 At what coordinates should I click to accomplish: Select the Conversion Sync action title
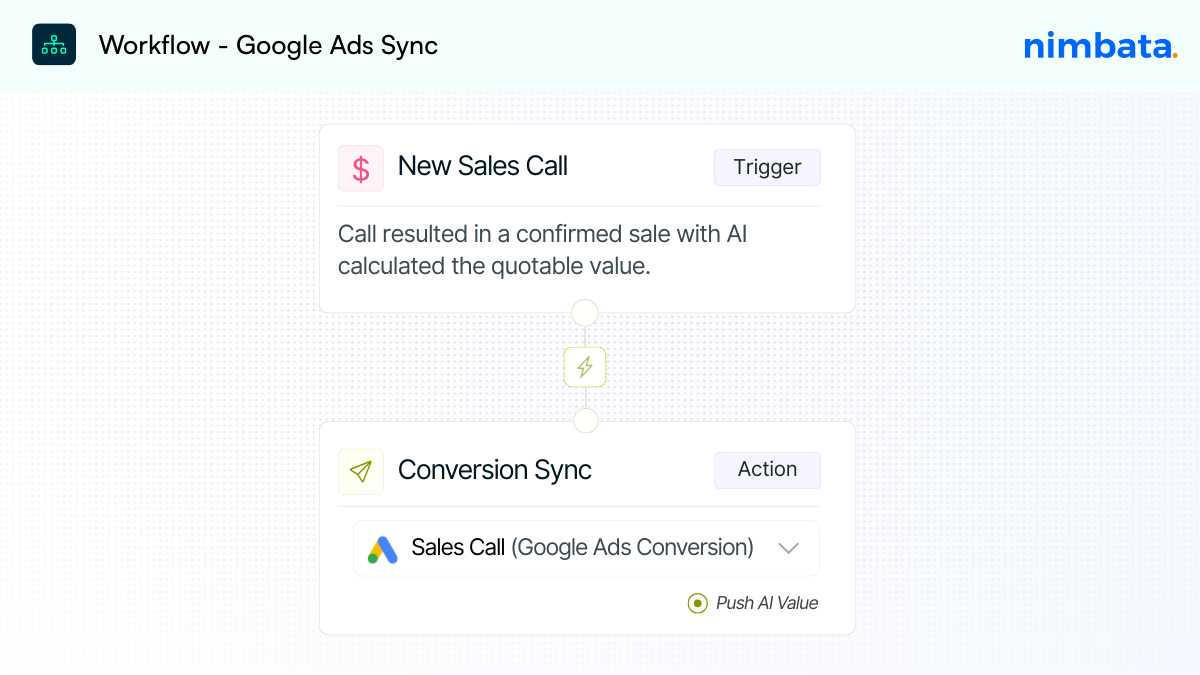494,470
